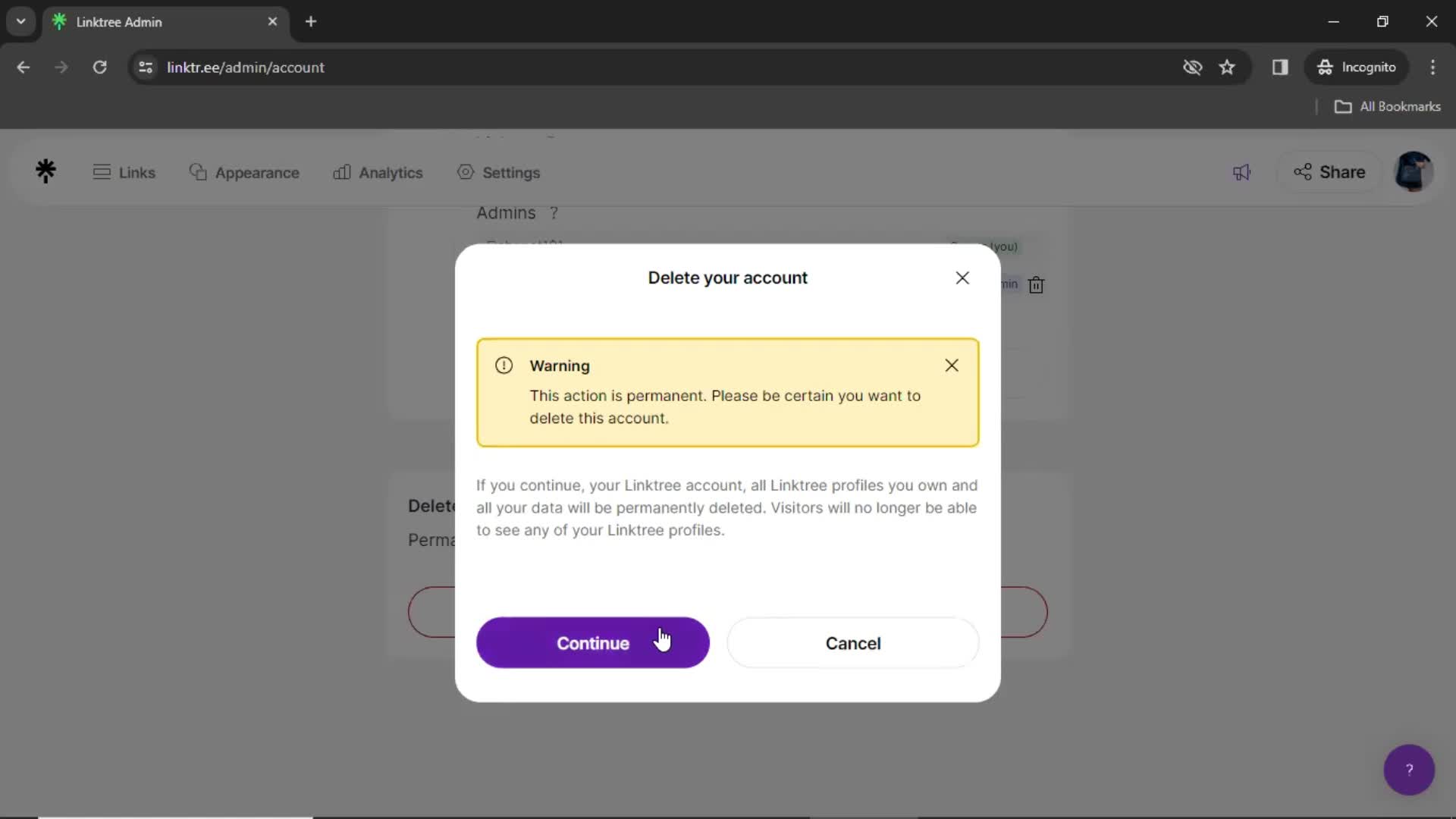Image resolution: width=1456 pixels, height=819 pixels.
Task: Click the profile avatar picture
Action: click(x=1414, y=171)
